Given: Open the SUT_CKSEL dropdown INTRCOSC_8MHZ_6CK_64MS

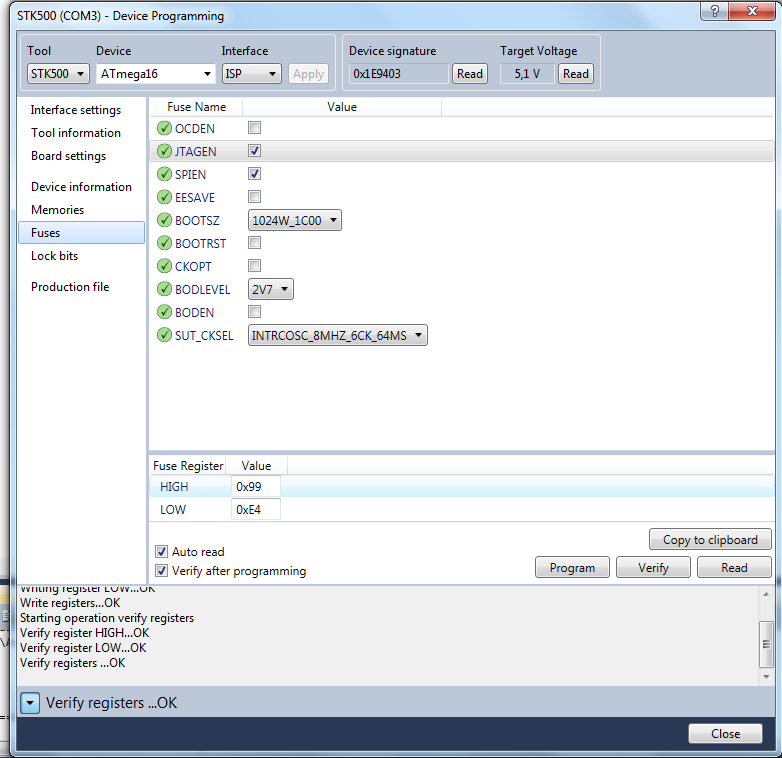Looking at the screenshot, I should [338, 335].
